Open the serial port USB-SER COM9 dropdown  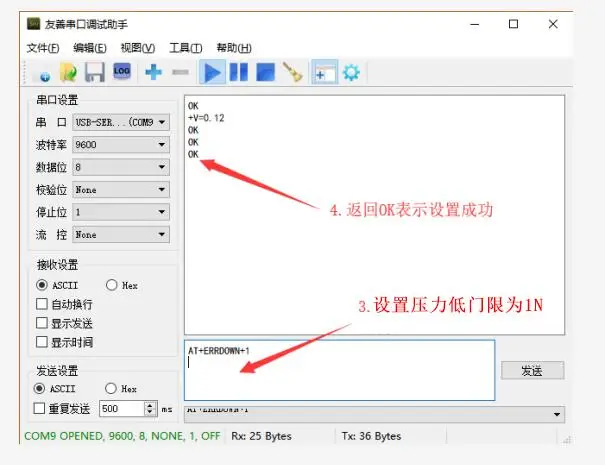(x=121, y=122)
